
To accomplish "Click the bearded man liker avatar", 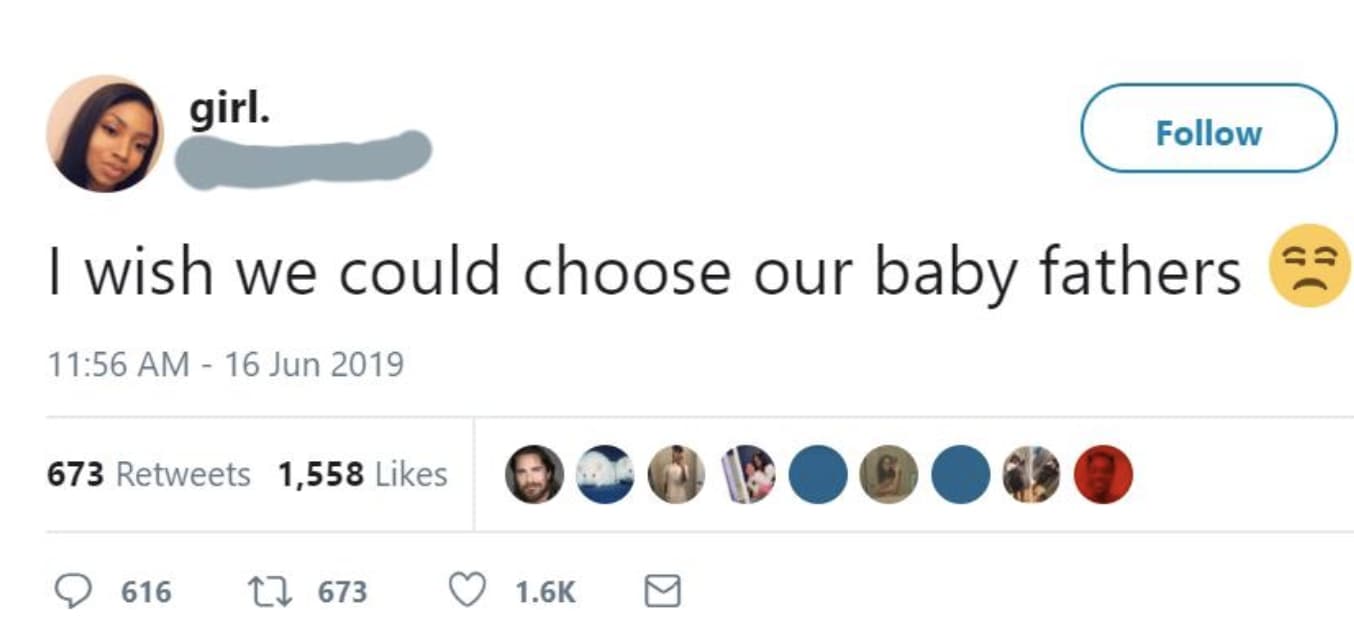I will (x=534, y=474).
